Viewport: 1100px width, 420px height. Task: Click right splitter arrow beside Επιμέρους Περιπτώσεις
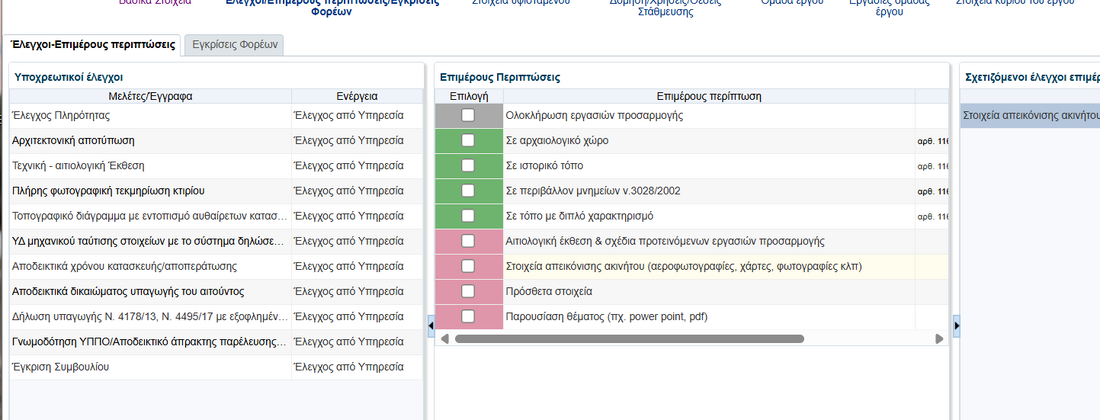click(x=956, y=325)
